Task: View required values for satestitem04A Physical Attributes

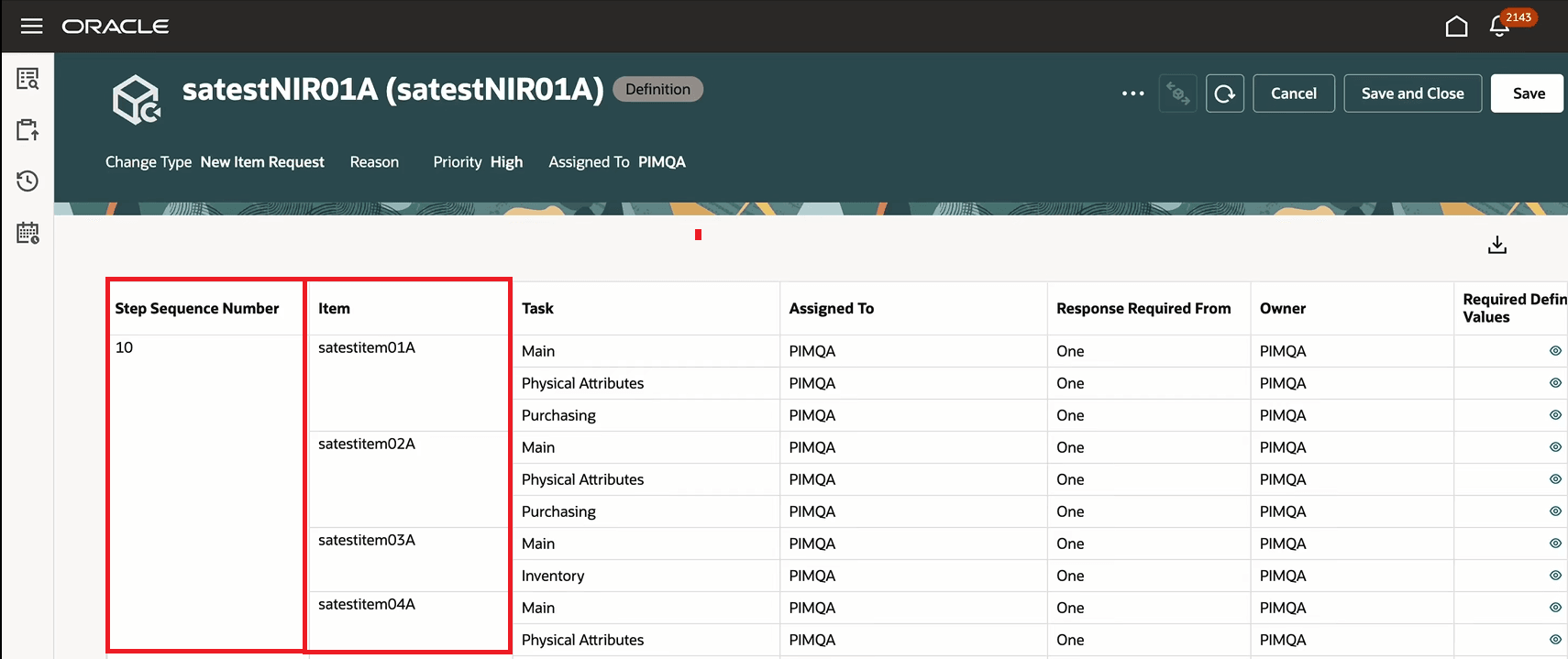Action: (x=1555, y=640)
